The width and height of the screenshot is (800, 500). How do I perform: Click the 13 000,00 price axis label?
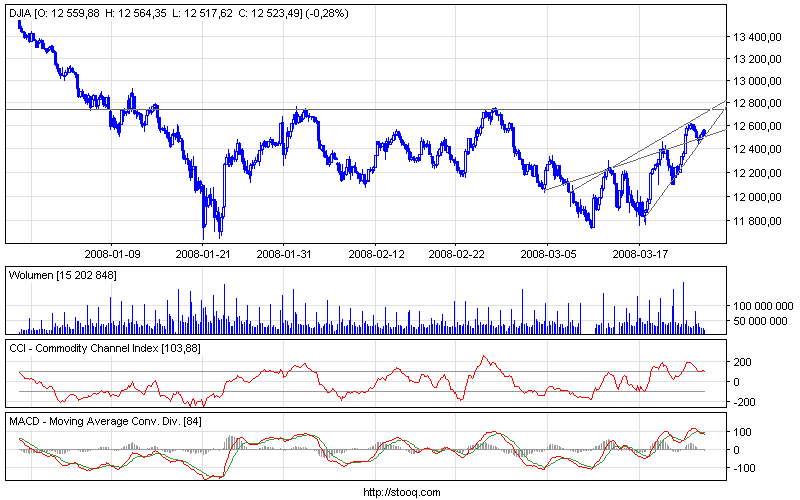point(757,81)
